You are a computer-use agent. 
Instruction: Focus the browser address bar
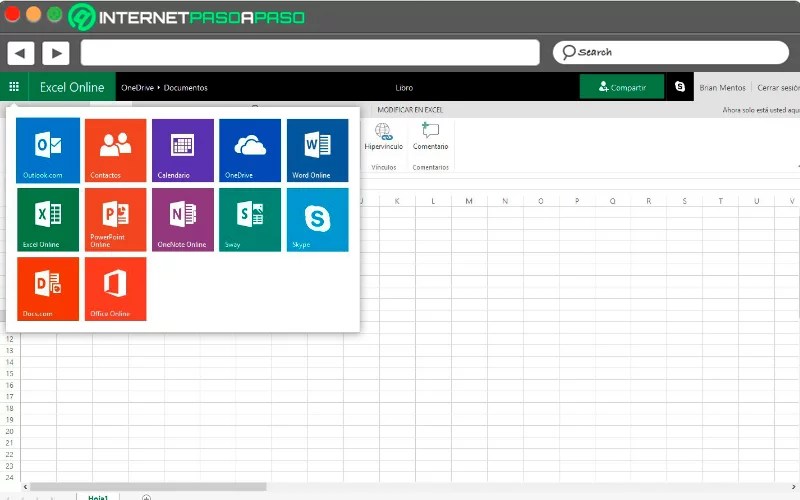coord(310,53)
